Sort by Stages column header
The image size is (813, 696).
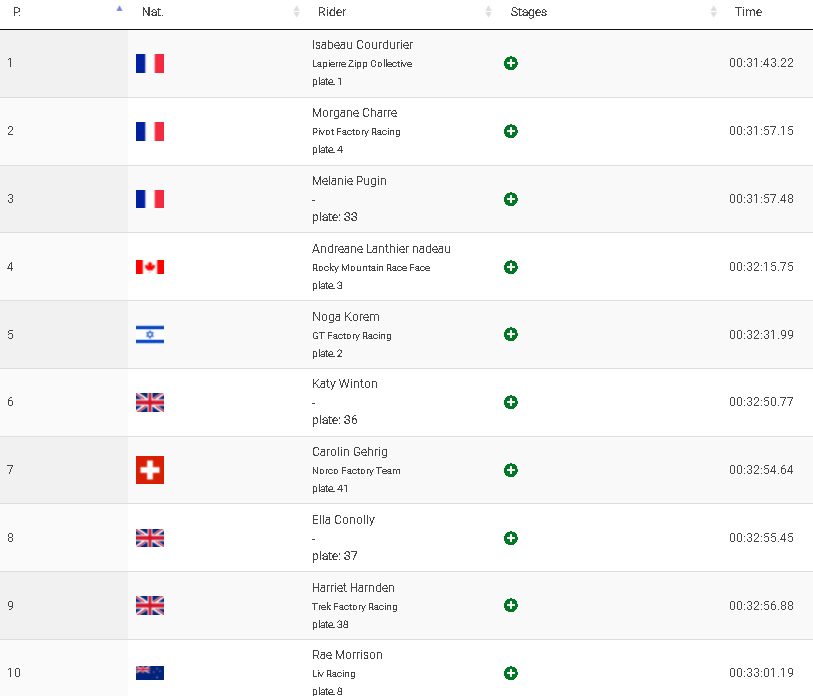529,12
